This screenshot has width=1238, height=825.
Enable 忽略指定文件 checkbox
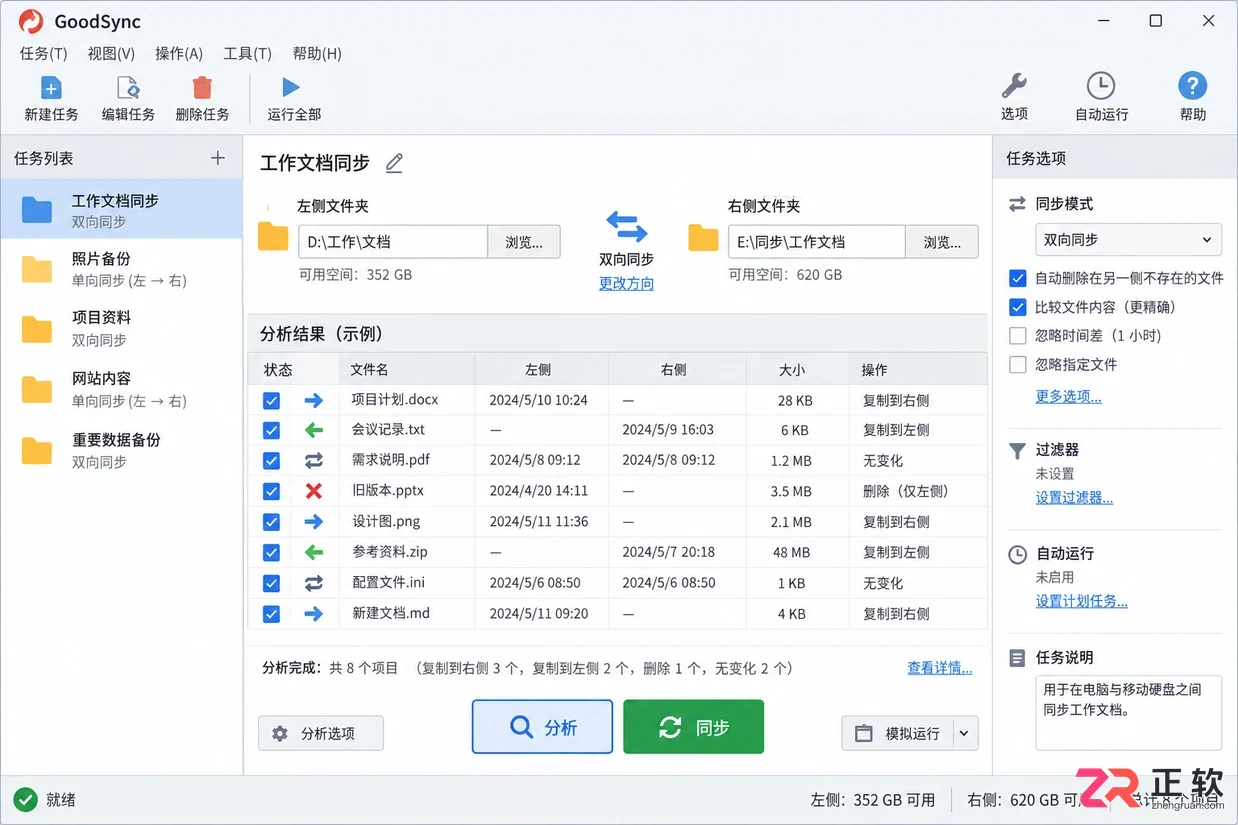click(1018, 365)
